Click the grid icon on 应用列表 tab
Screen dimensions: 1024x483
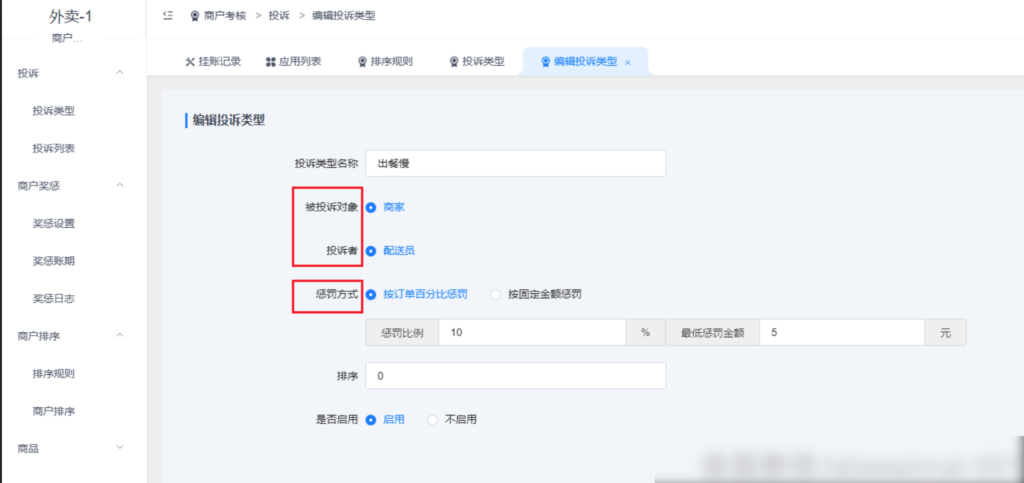(270, 61)
